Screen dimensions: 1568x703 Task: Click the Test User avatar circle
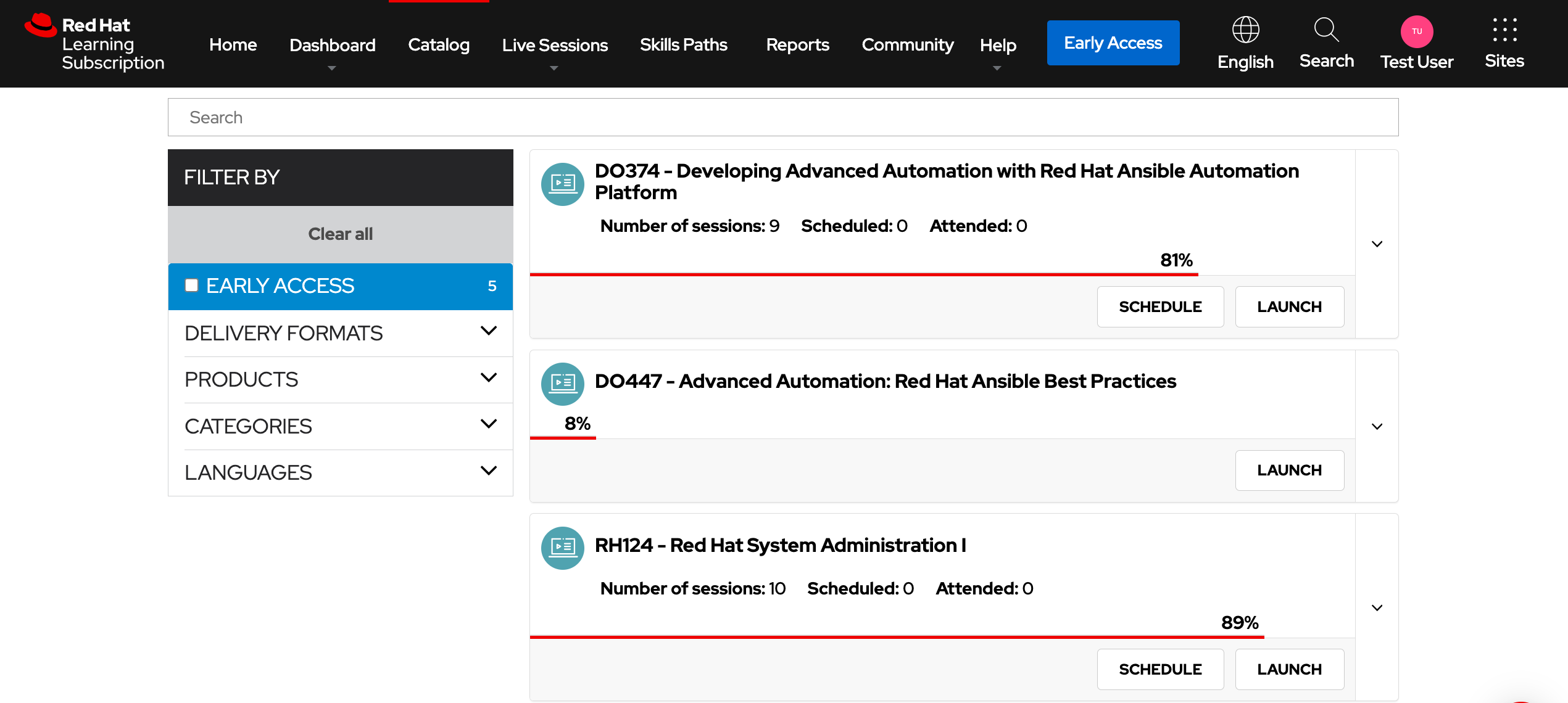1417,31
